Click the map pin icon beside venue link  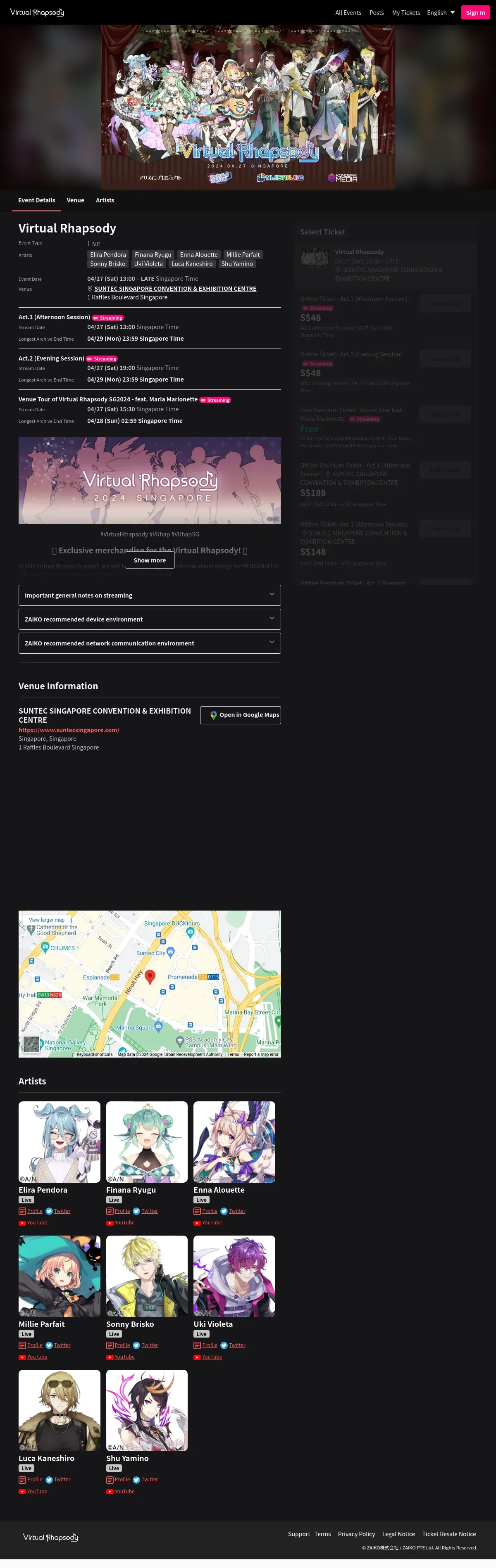[90, 289]
